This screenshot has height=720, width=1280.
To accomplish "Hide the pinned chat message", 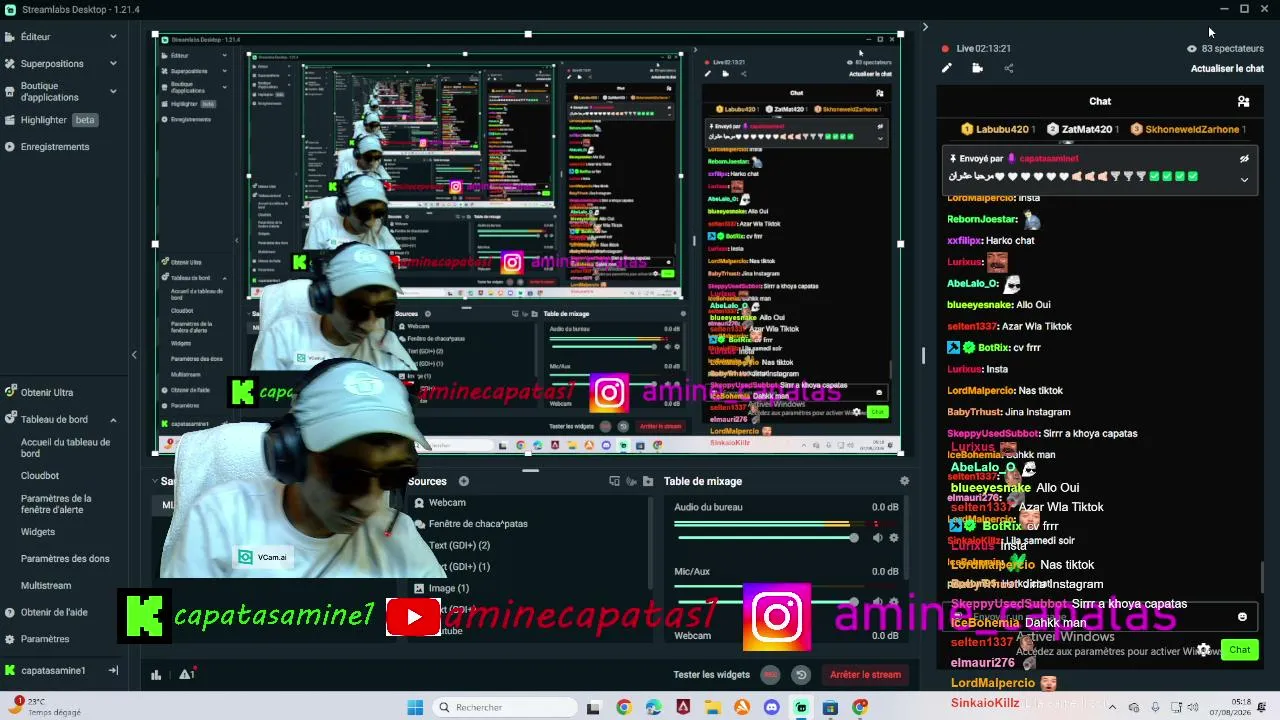I will [1244, 159].
